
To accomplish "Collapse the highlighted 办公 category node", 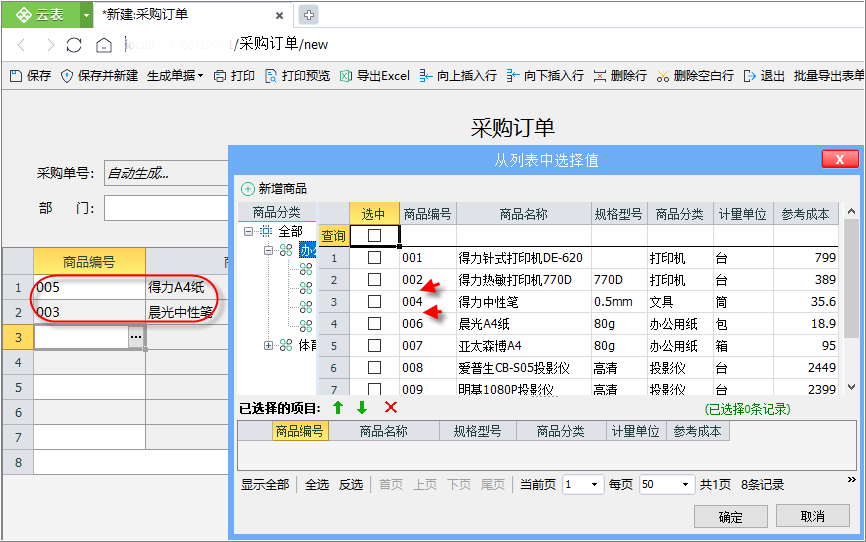I will click(x=268, y=250).
